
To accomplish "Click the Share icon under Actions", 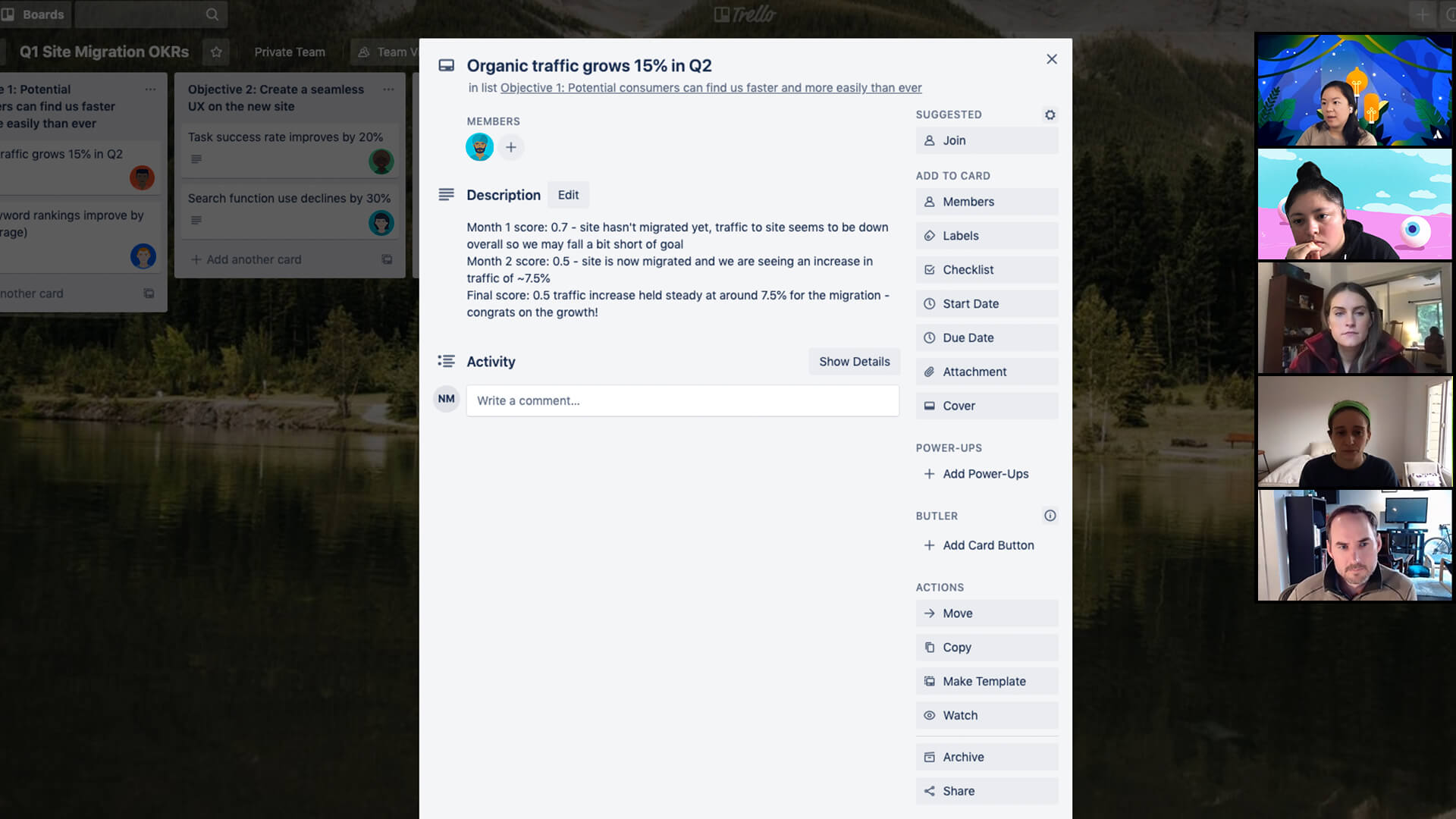I will (x=929, y=791).
